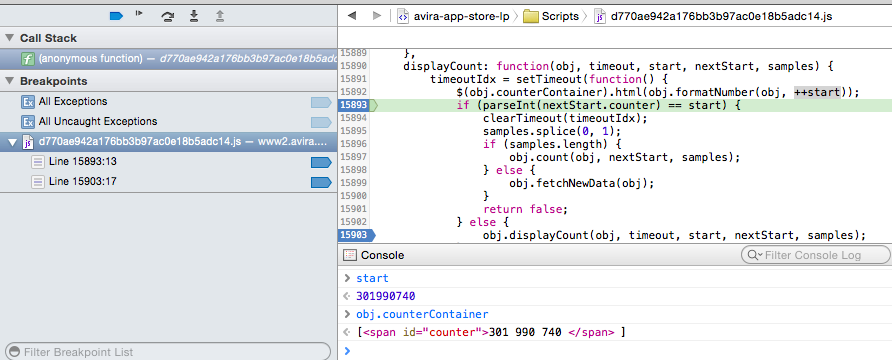Image resolution: width=892 pixels, height=360 pixels.
Task: Click the continue script execution icon
Action: coord(139,14)
